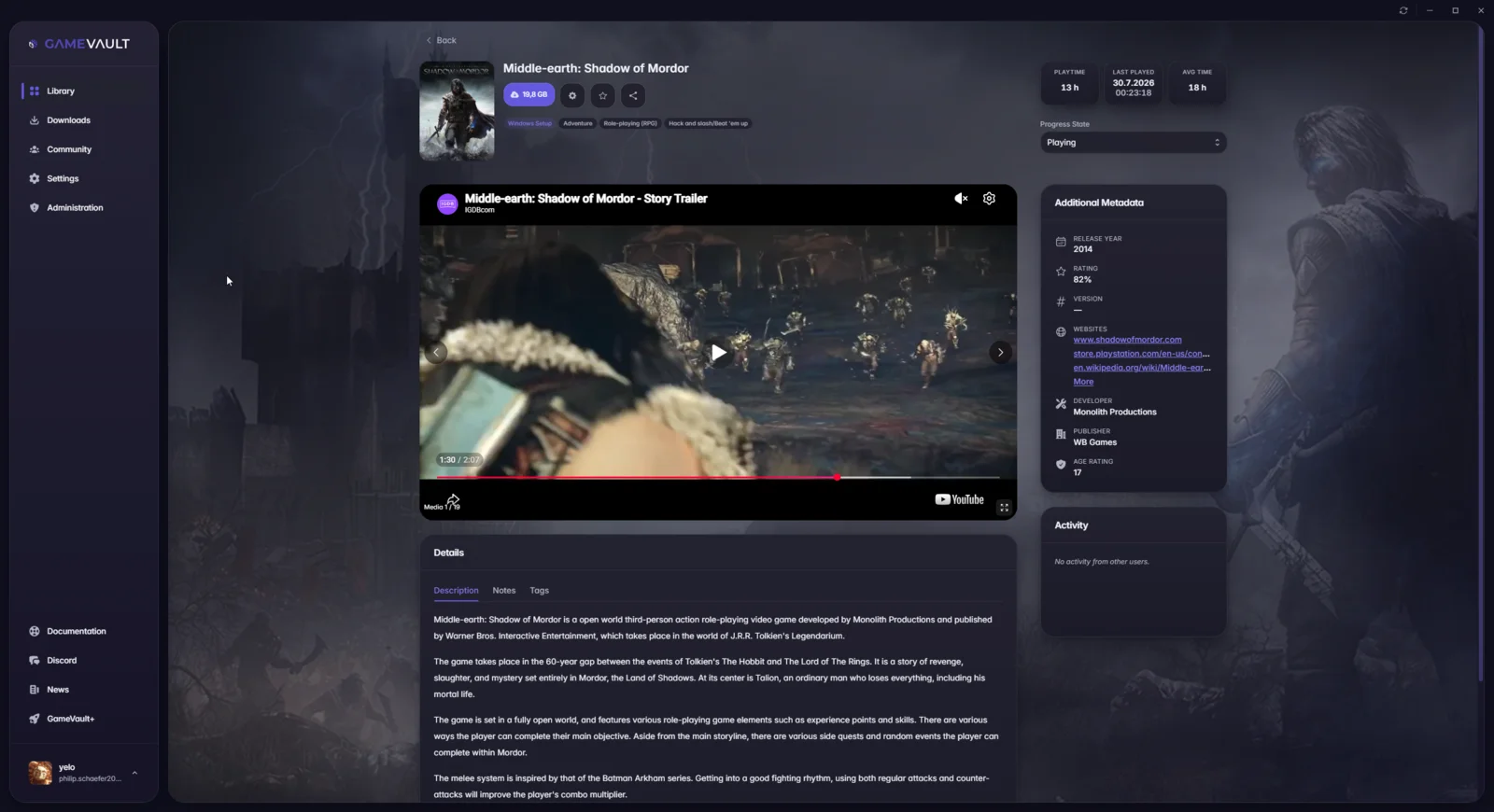Click the Adventure genre tag

tap(577, 123)
